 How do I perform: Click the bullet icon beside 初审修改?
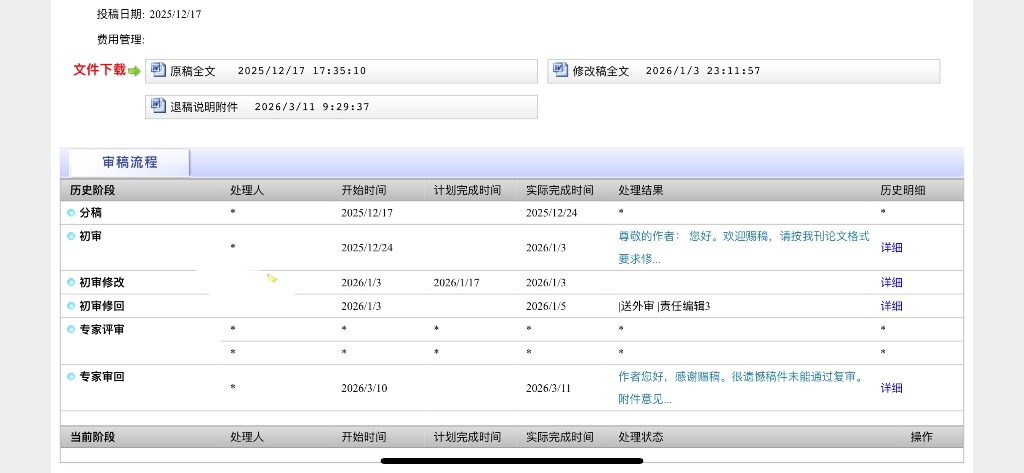[x=71, y=283]
